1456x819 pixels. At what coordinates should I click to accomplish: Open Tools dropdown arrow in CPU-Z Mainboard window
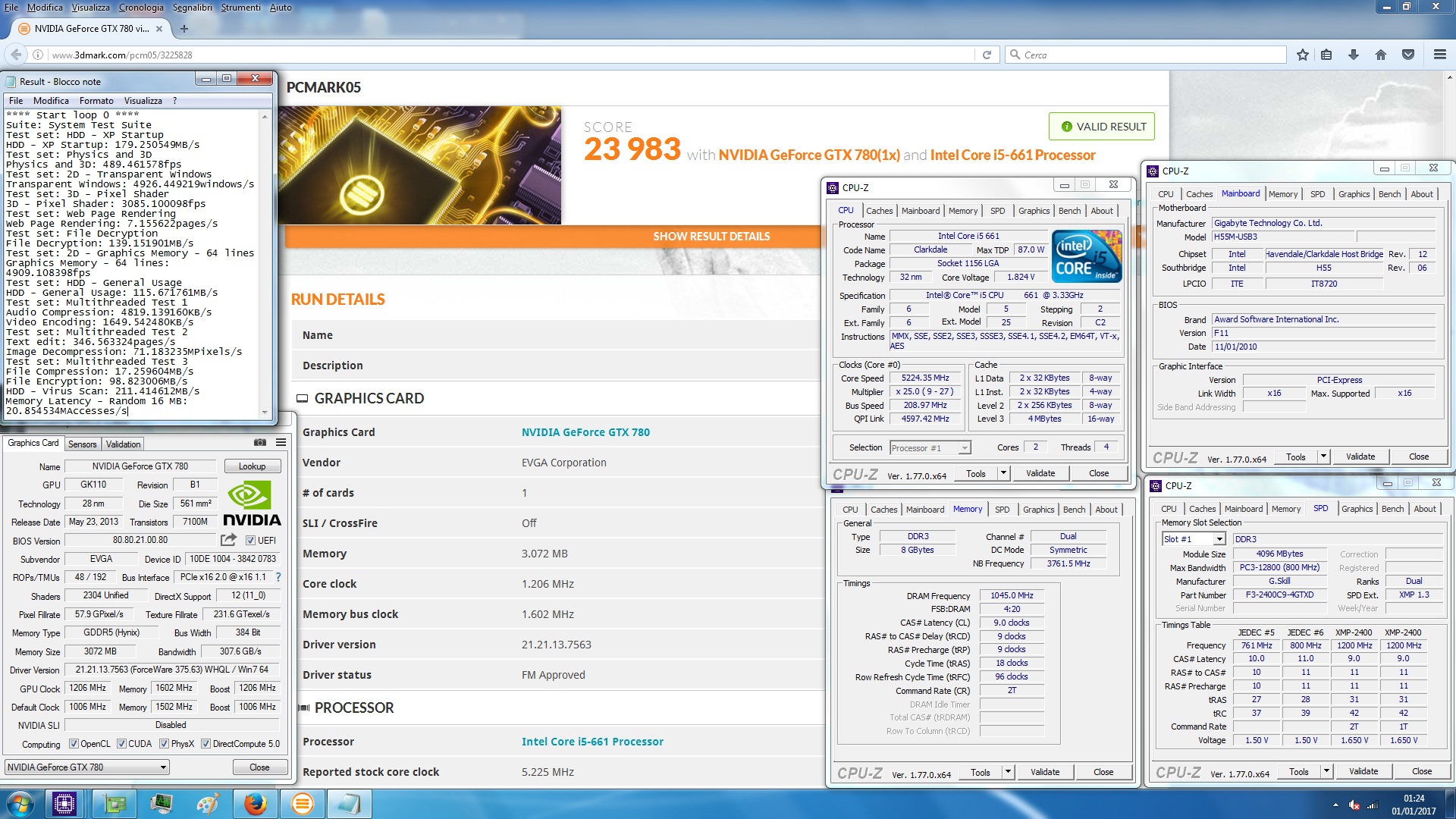[1323, 457]
